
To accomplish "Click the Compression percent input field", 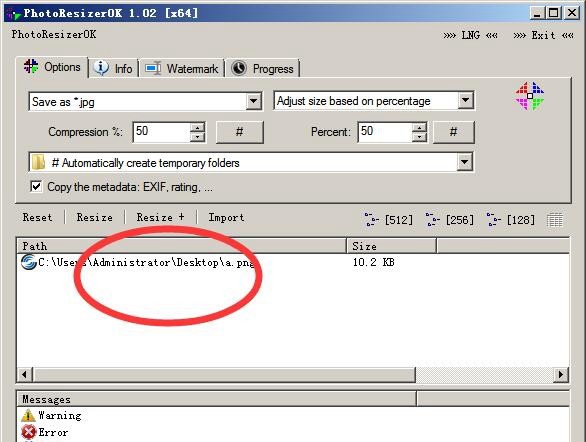I will [161, 132].
